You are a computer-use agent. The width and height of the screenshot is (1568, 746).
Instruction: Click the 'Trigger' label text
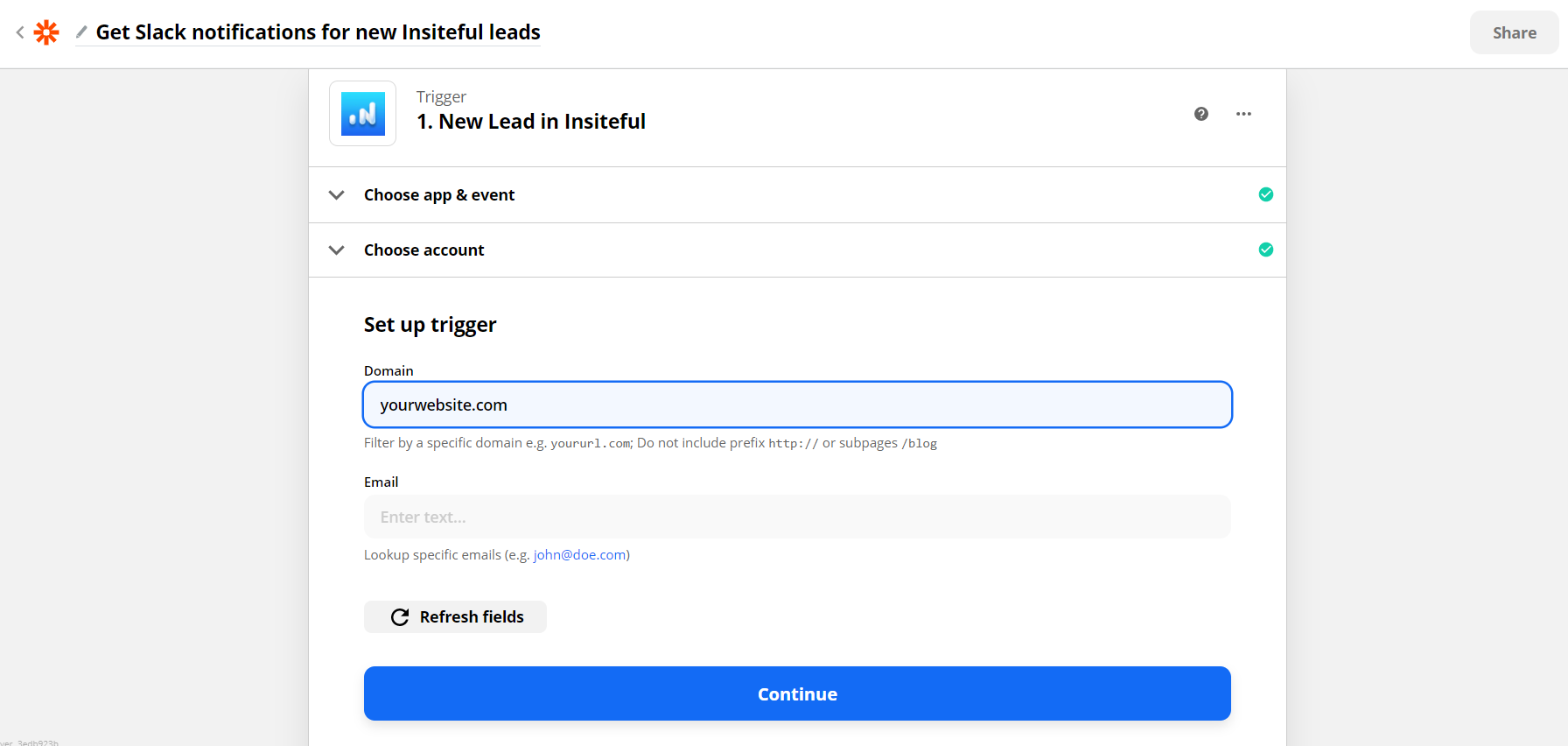(x=441, y=96)
